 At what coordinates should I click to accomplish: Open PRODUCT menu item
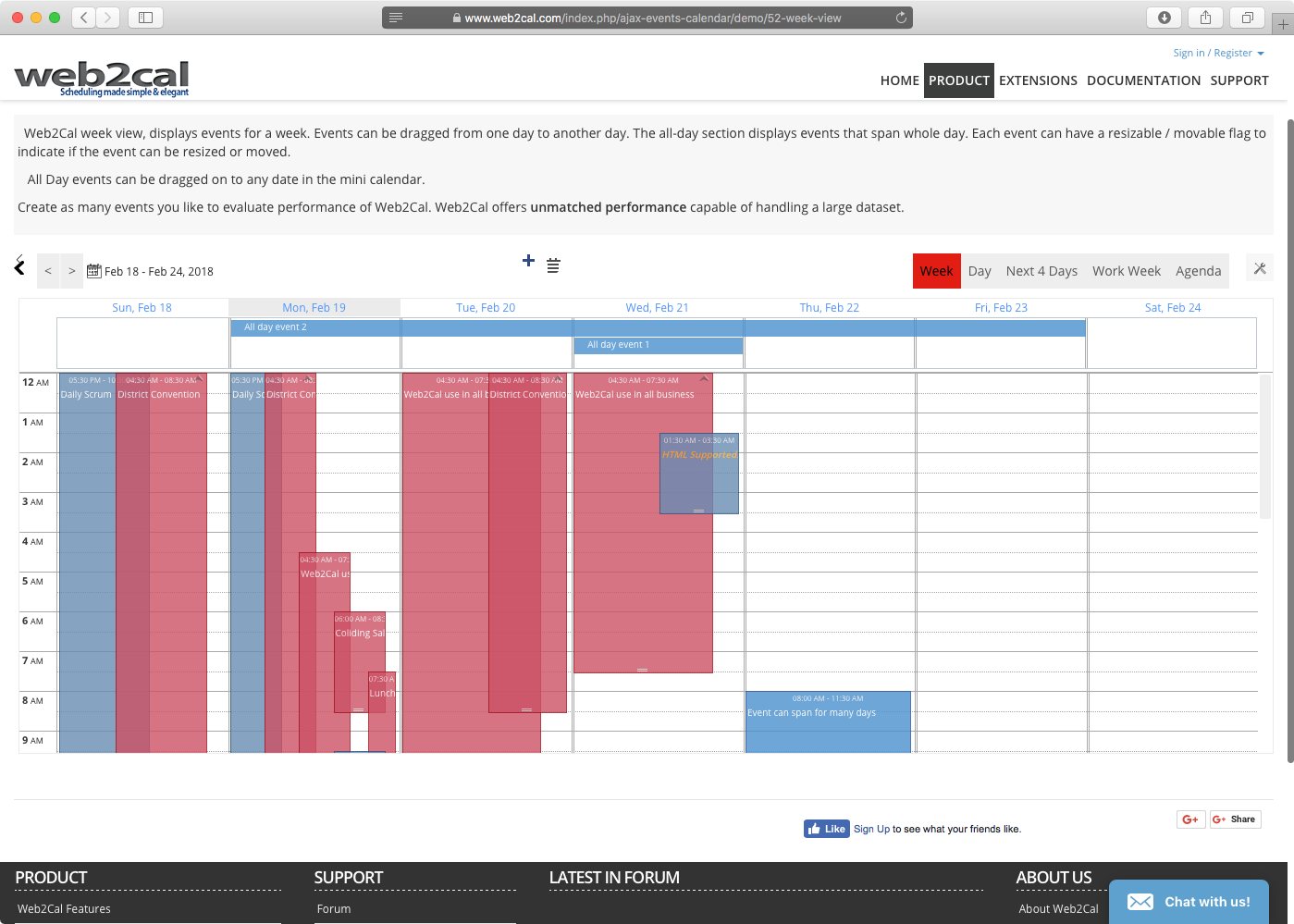[x=959, y=80]
